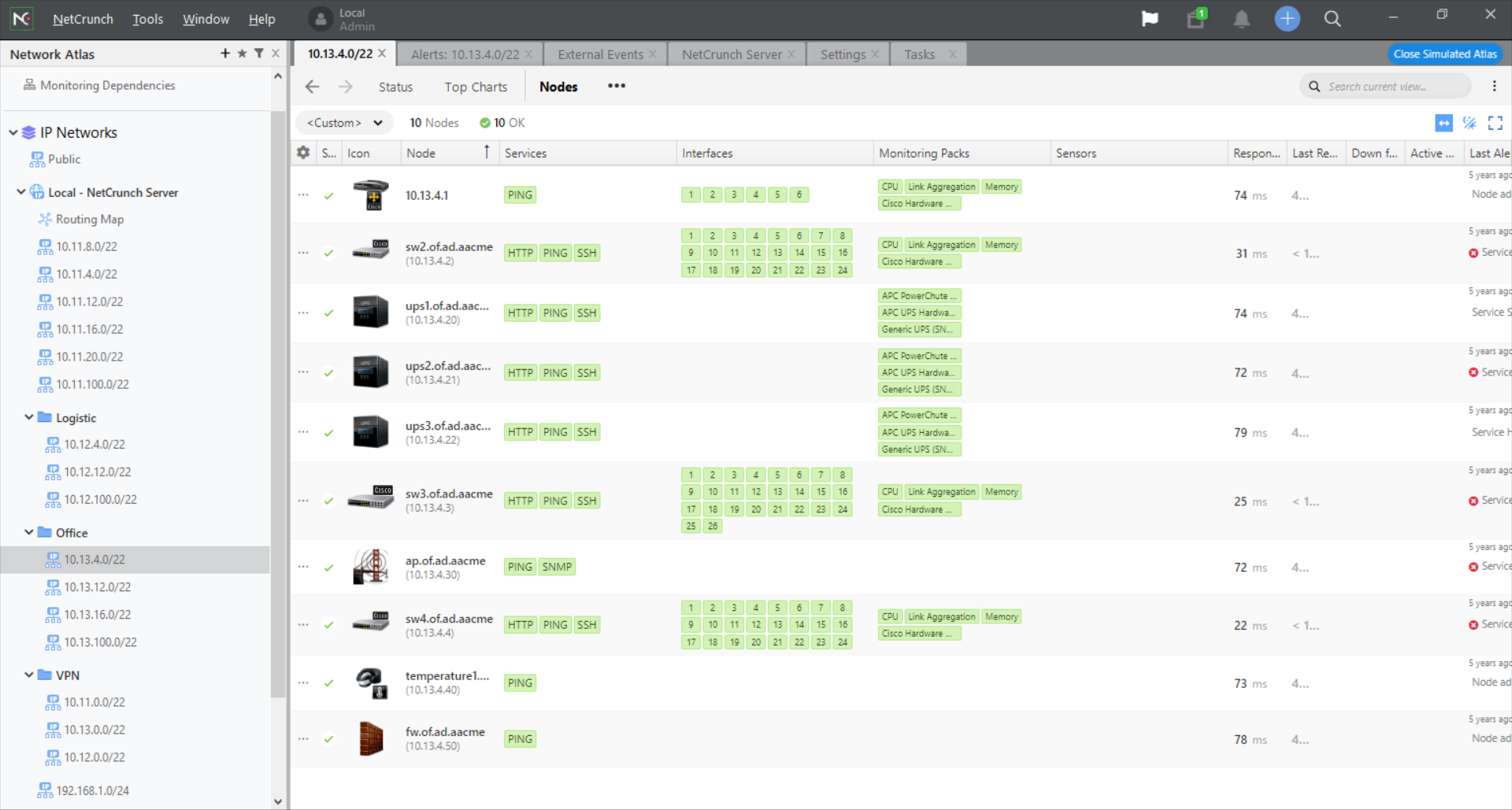
Task: Collapse the IP Networks tree section
Action: [x=13, y=132]
